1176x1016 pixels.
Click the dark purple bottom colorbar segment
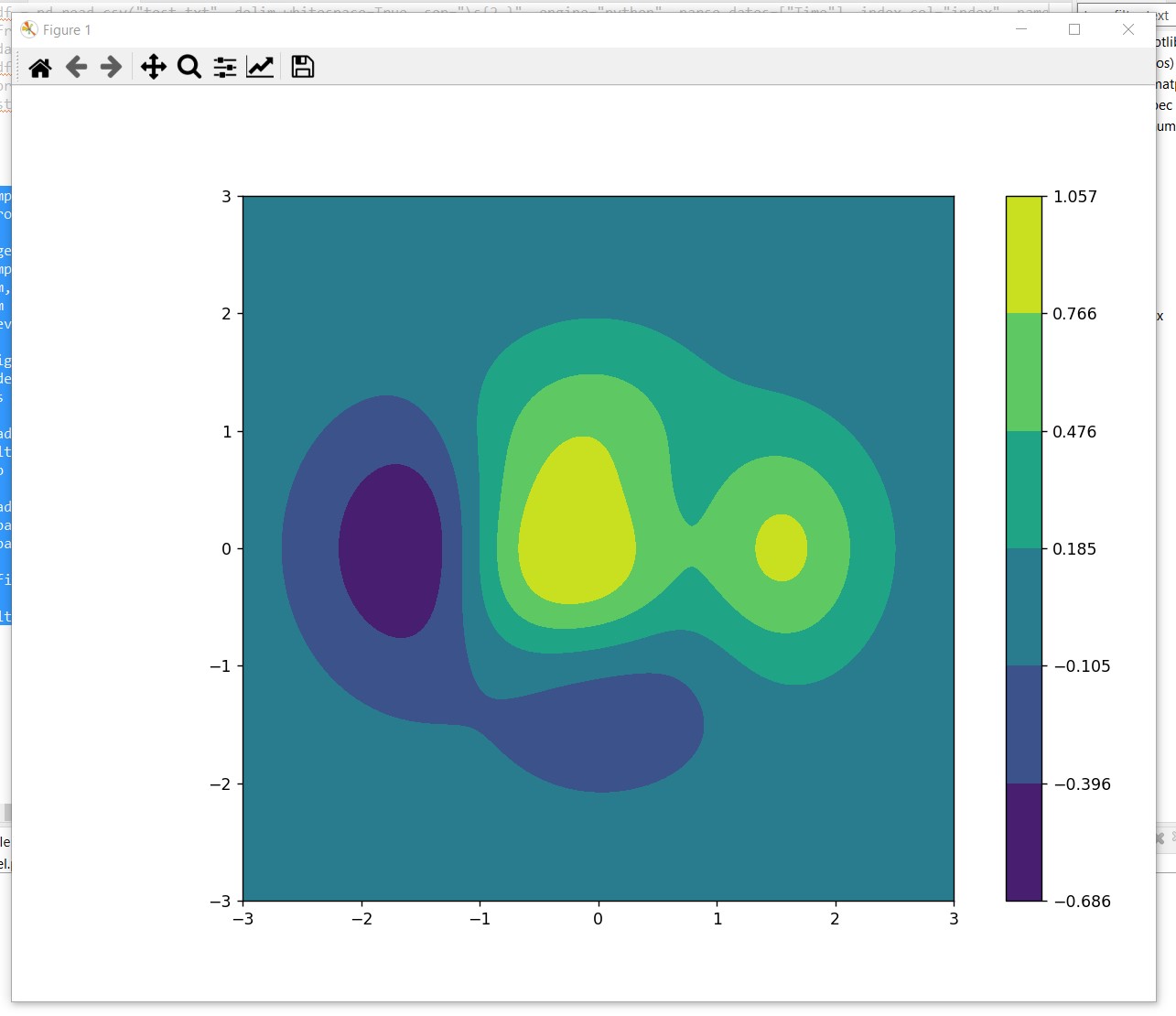click(x=1024, y=842)
